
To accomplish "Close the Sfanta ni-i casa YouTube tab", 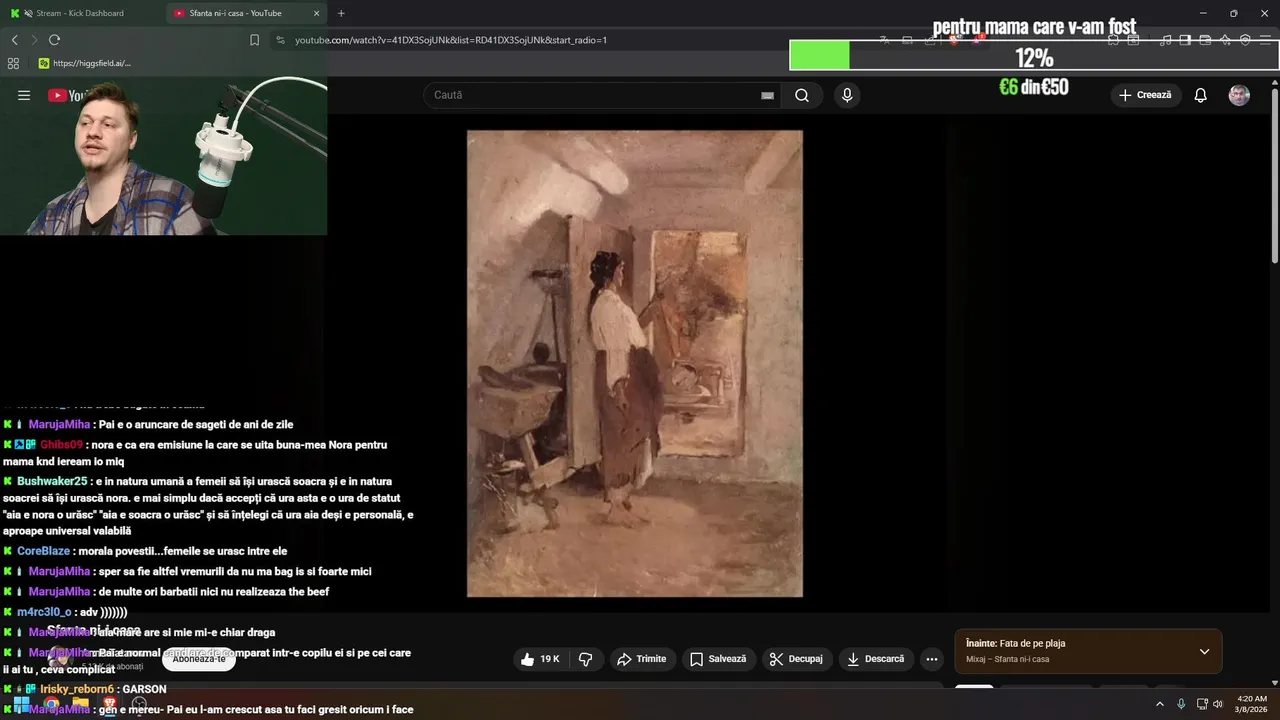I will coord(317,13).
